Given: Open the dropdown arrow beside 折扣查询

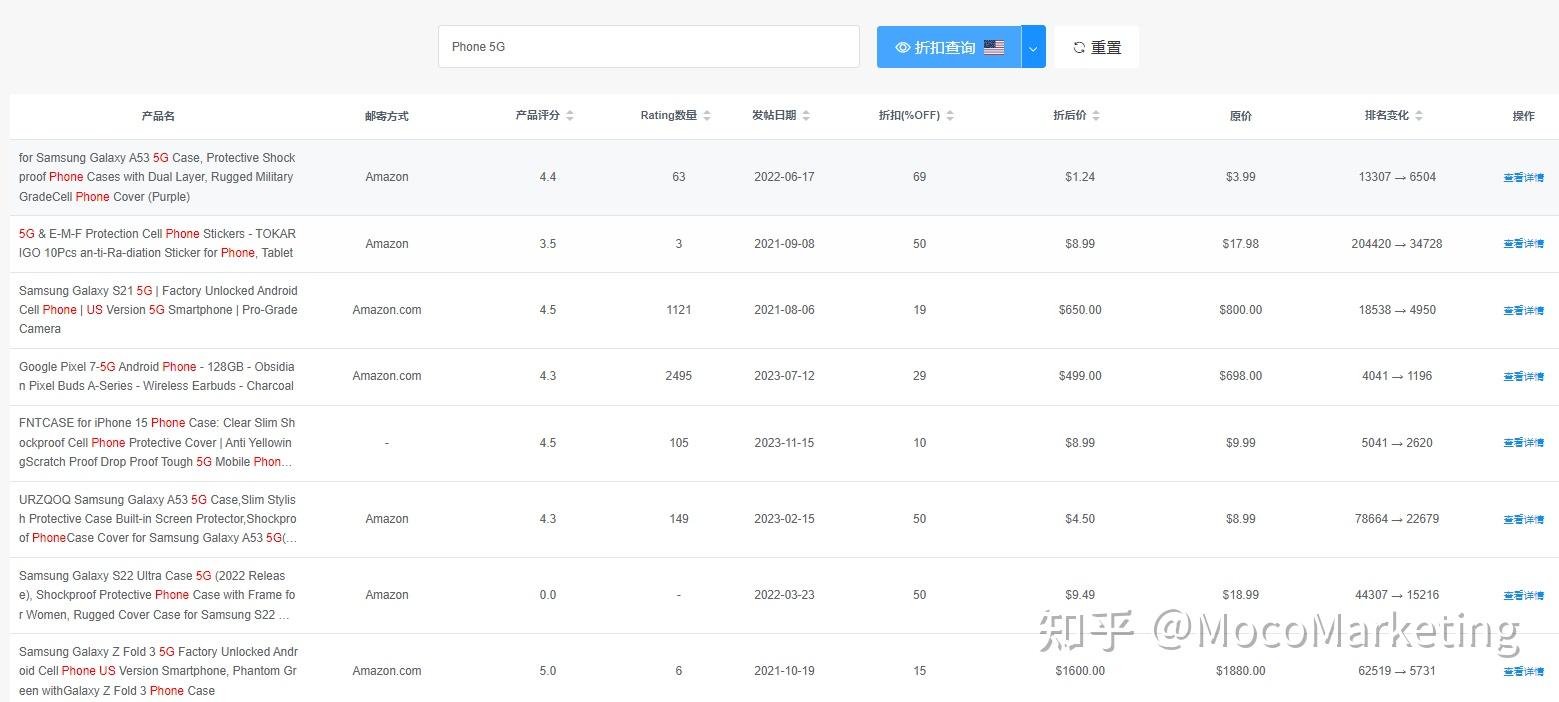Looking at the screenshot, I should pyautogui.click(x=1033, y=47).
